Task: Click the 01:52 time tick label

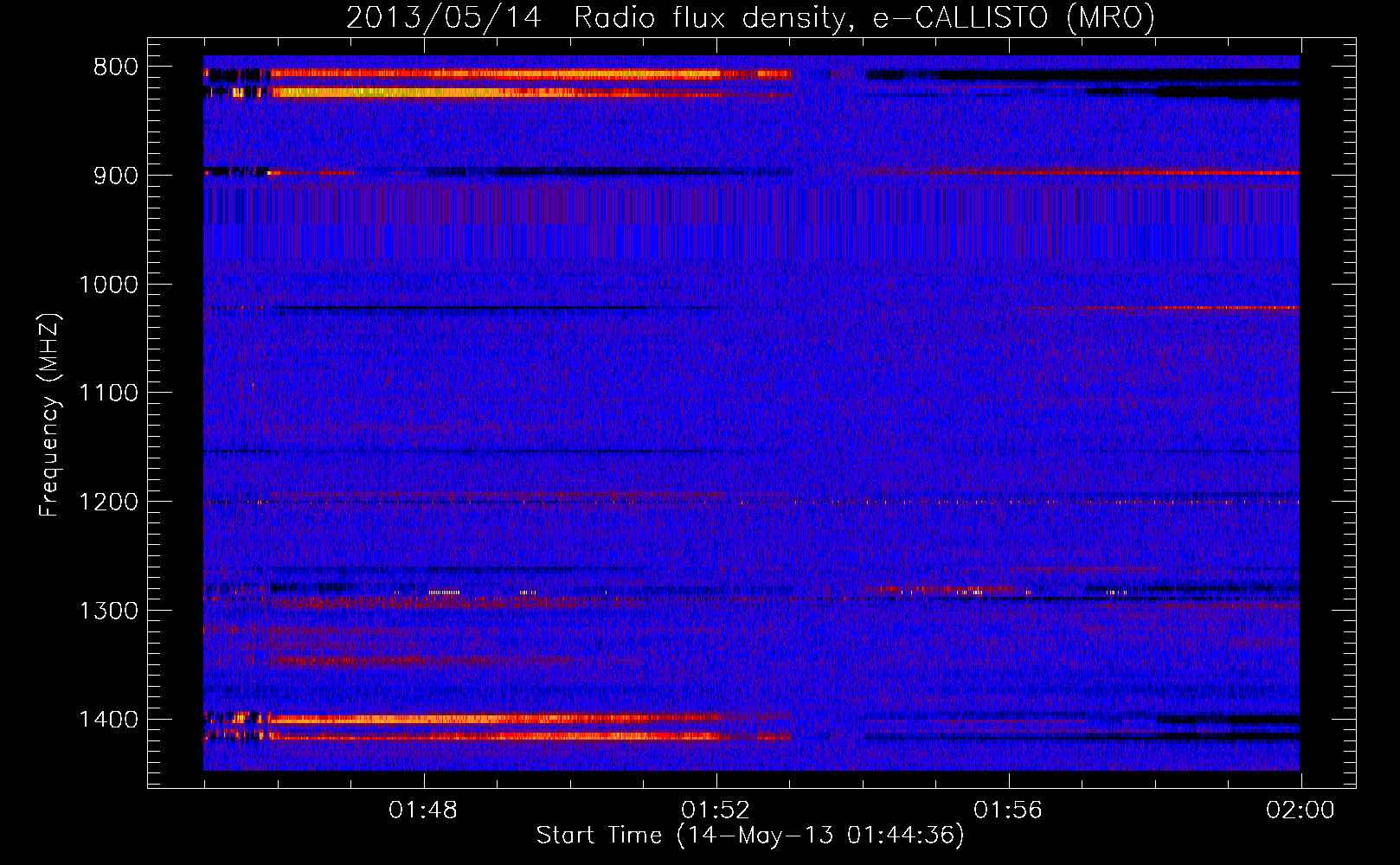Action: 716,811
